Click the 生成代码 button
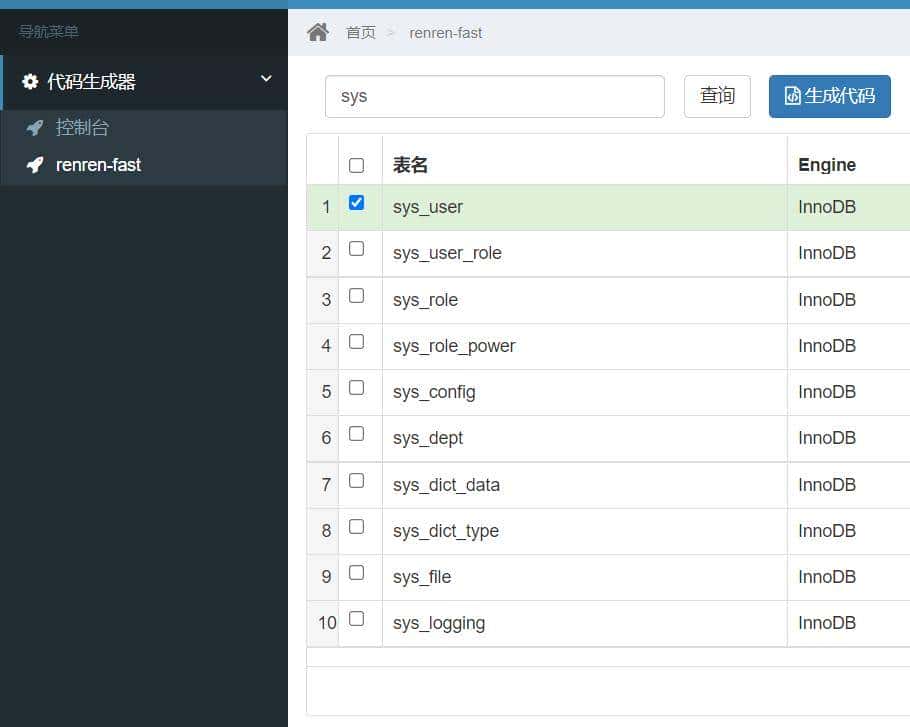The image size is (910, 727). tap(829, 96)
